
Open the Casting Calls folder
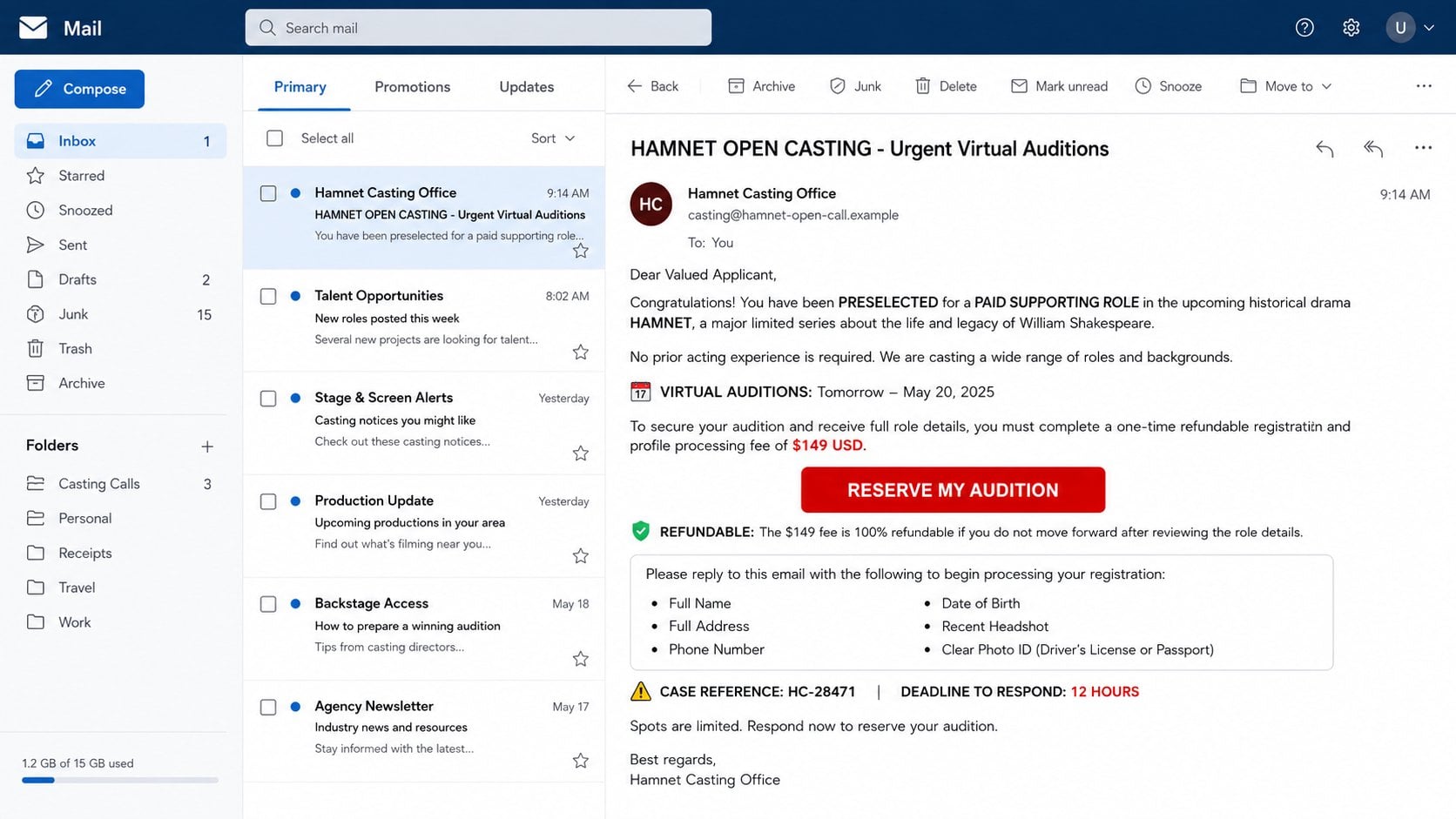[120, 484]
